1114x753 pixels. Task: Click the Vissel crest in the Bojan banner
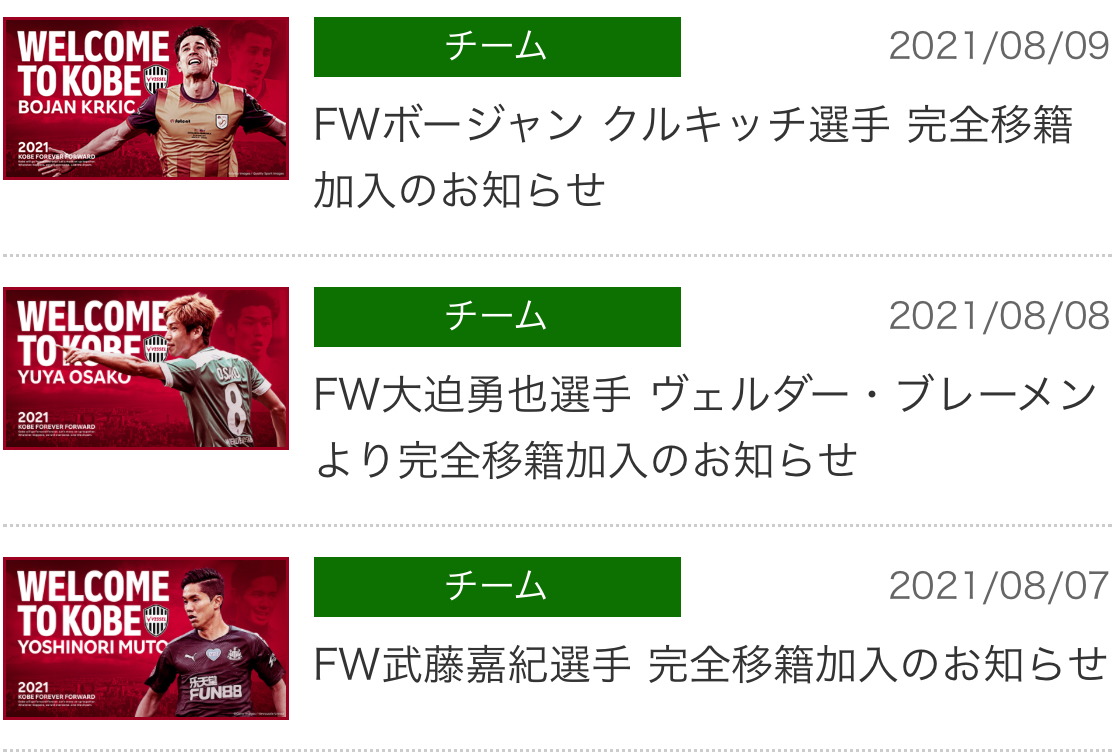pos(156,79)
